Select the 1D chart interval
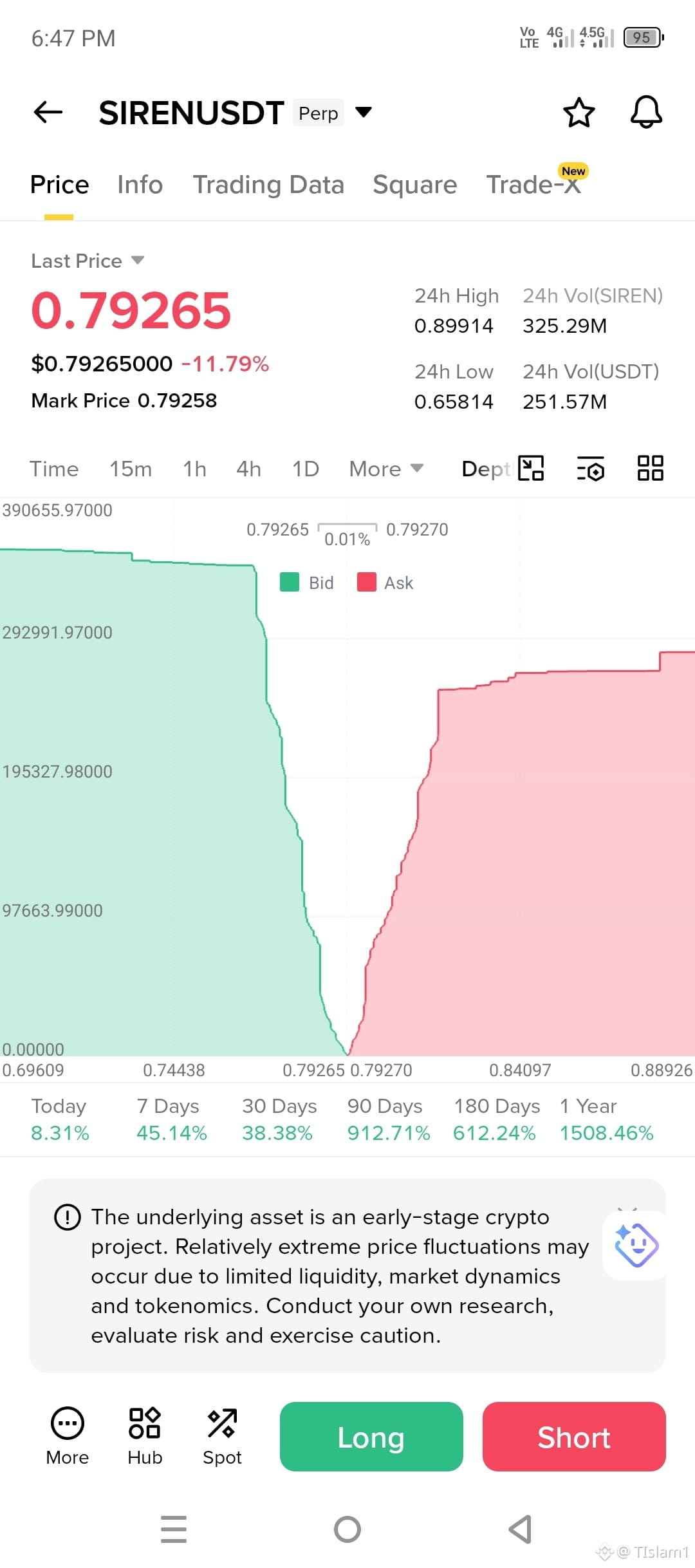This screenshot has height=1568, width=695. 306,469
